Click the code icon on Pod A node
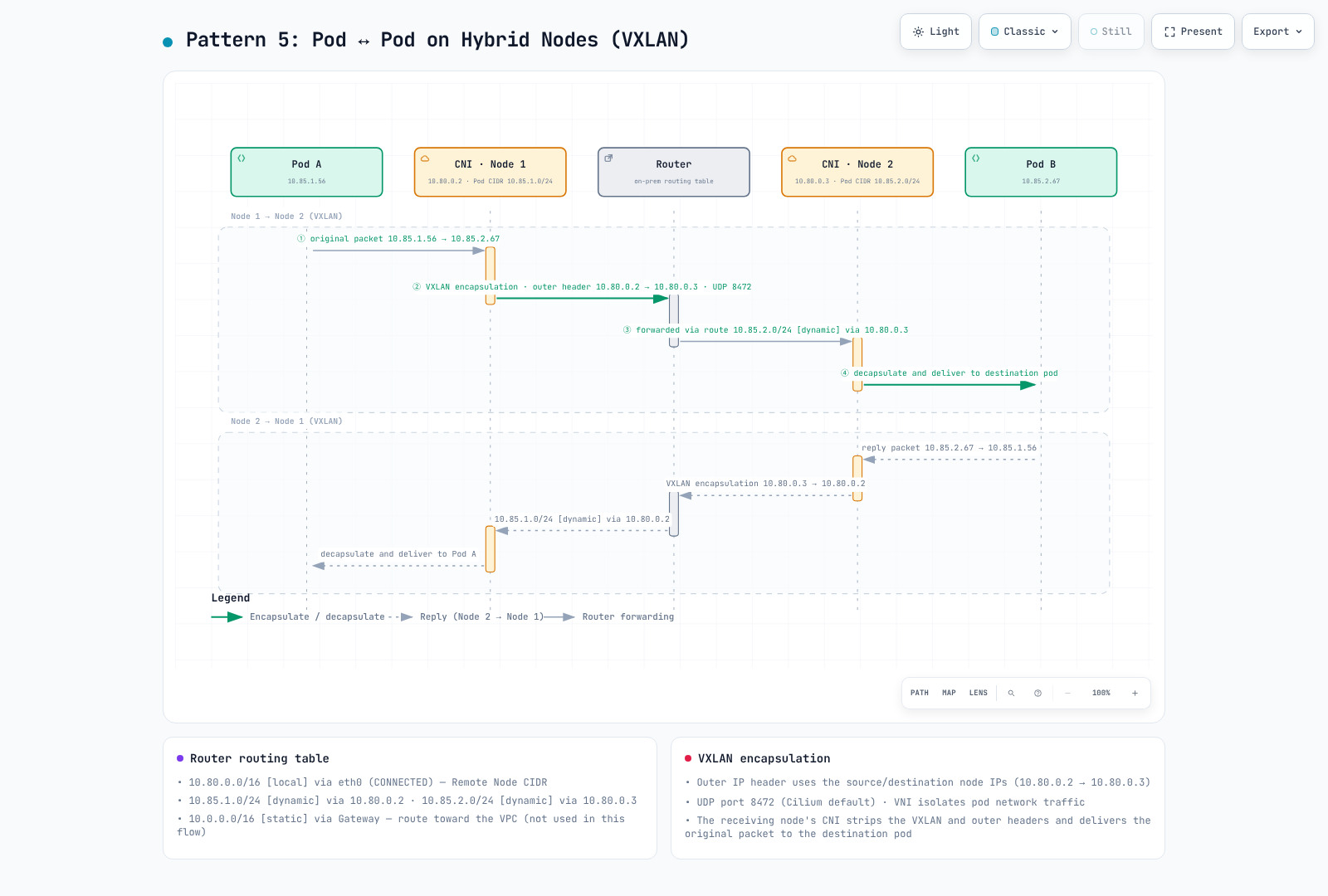The height and width of the screenshot is (896, 1328). [x=242, y=158]
